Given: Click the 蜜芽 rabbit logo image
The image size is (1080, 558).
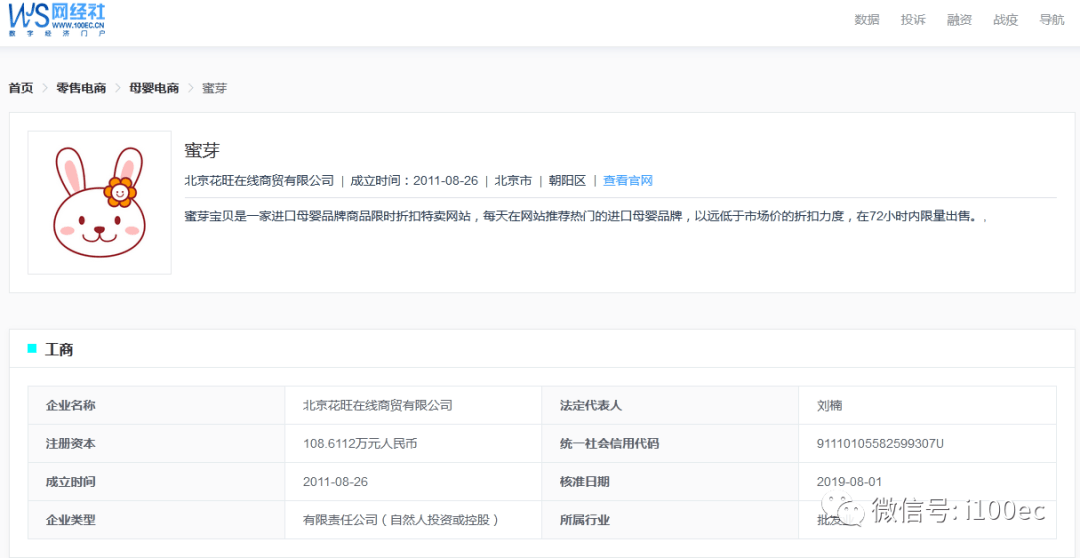Looking at the screenshot, I should 99,203.
